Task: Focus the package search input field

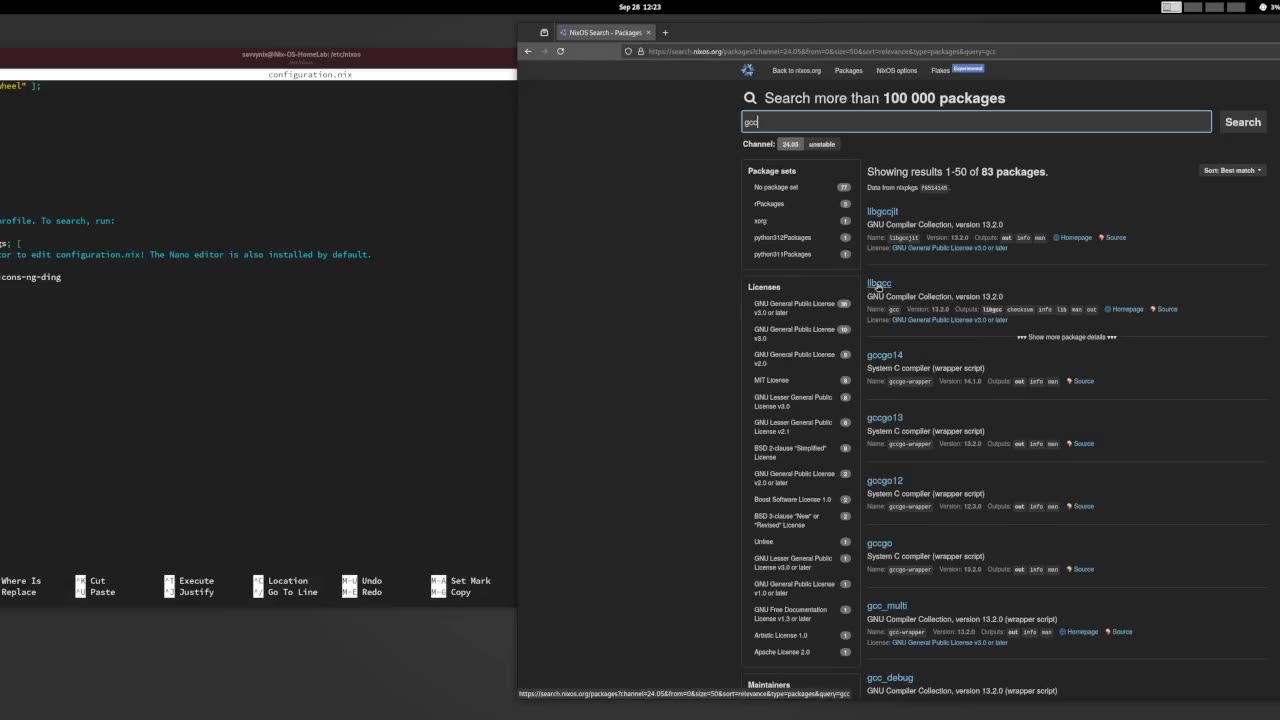Action: point(976,122)
